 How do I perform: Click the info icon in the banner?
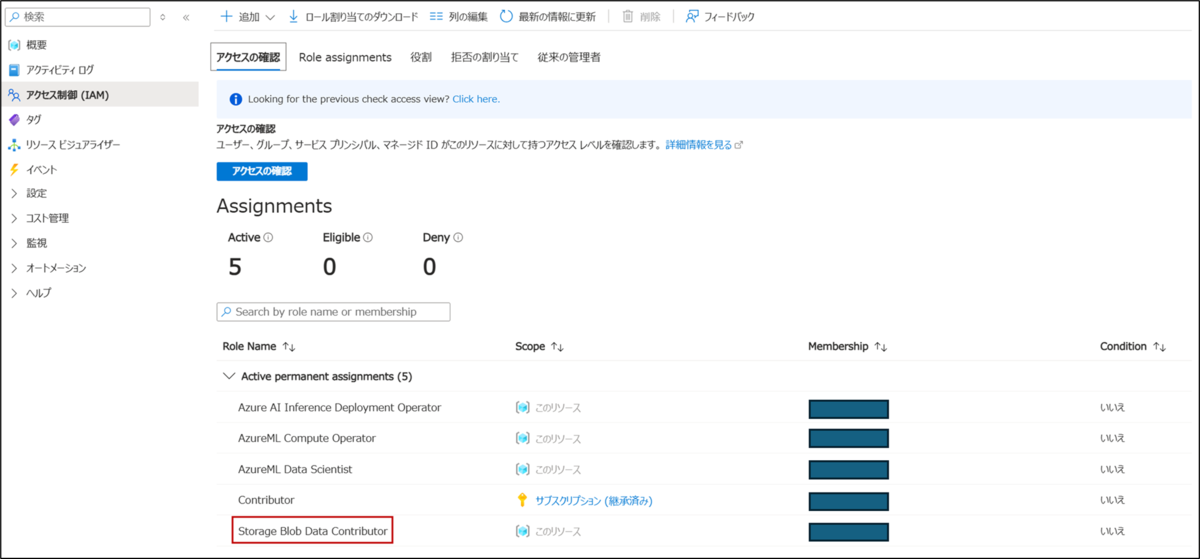[x=236, y=99]
